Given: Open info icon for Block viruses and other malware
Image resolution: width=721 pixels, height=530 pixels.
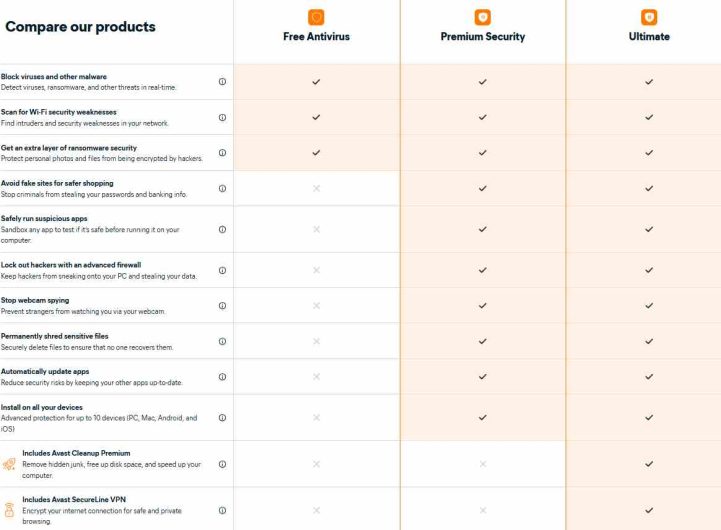Looking at the screenshot, I should tap(222, 81).
